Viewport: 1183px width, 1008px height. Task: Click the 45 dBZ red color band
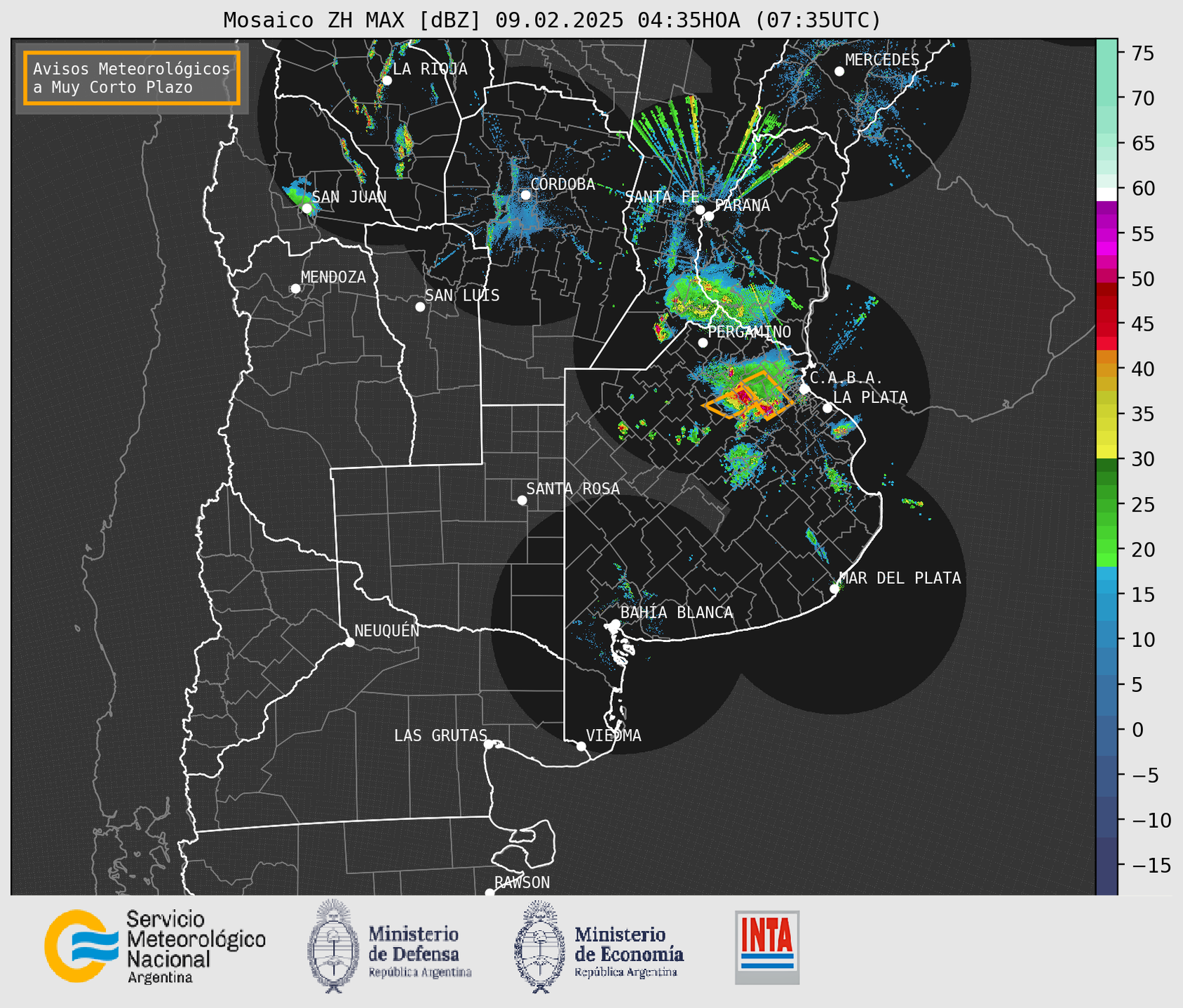(x=1107, y=324)
